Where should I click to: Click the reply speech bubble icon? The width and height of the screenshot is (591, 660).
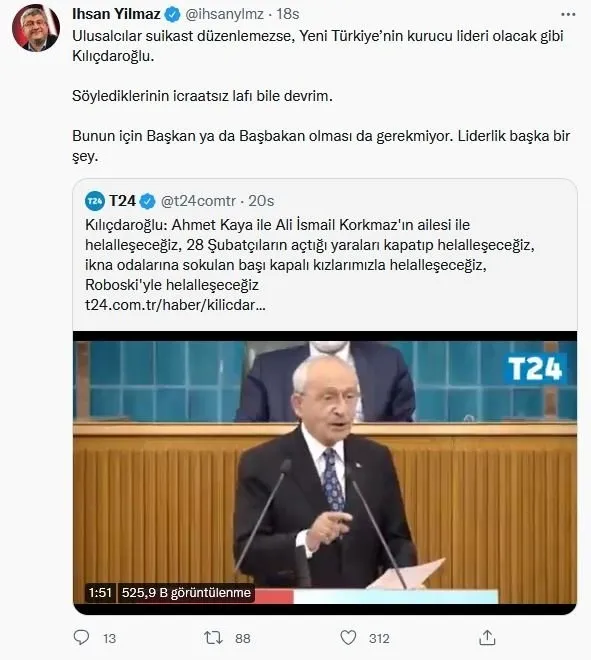coord(81,637)
